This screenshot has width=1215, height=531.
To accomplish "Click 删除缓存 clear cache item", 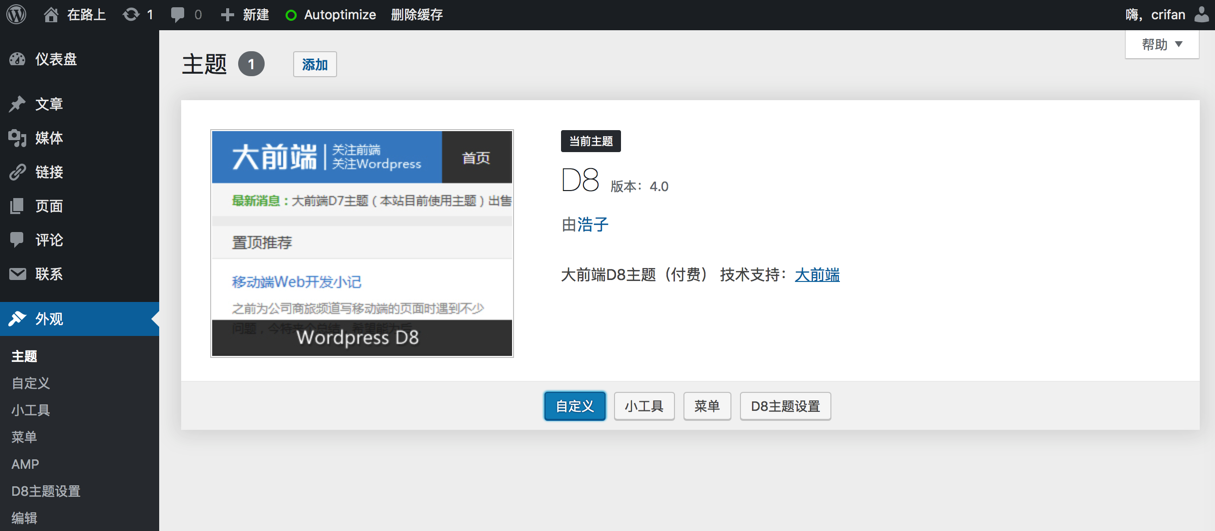I will [417, 14].
